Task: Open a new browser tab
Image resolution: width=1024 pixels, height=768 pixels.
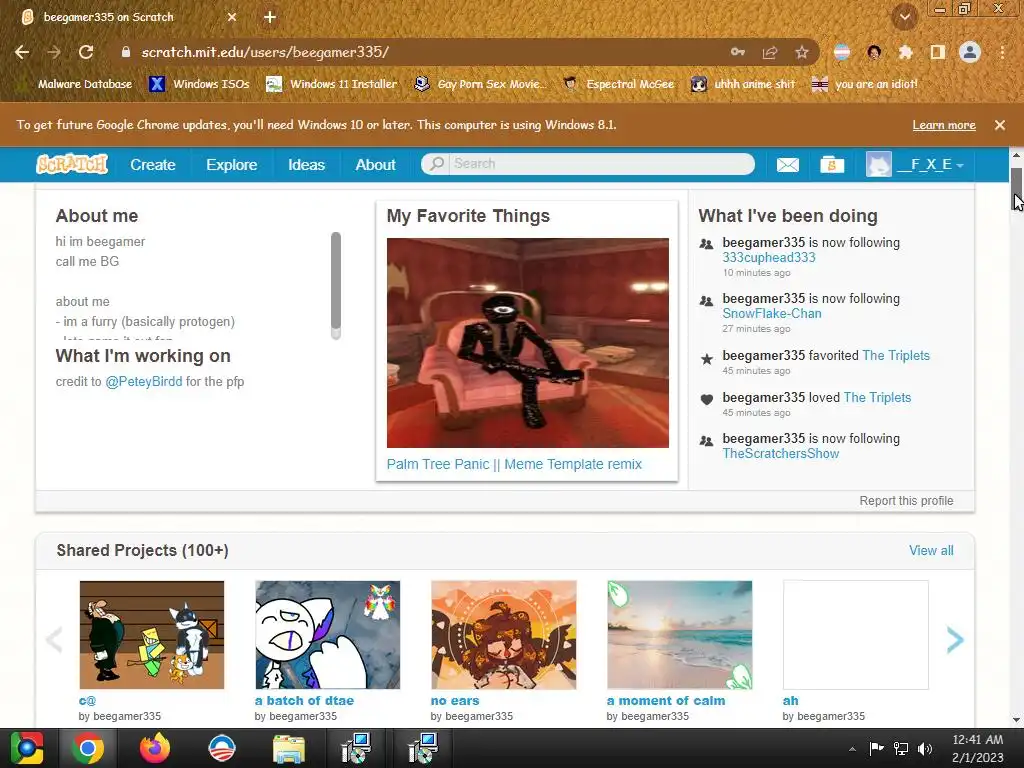Action: 270,17
